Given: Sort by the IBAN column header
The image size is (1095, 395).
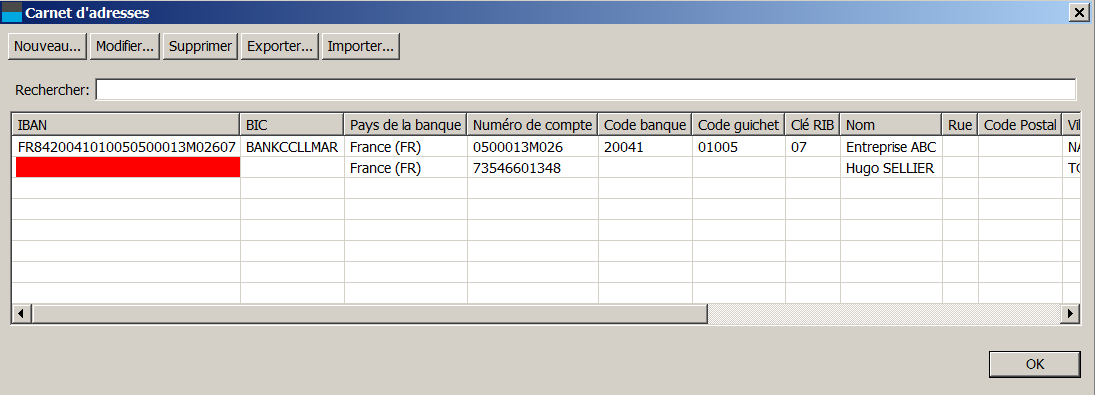Looking at the screenshot, I should tap(126, 125).
